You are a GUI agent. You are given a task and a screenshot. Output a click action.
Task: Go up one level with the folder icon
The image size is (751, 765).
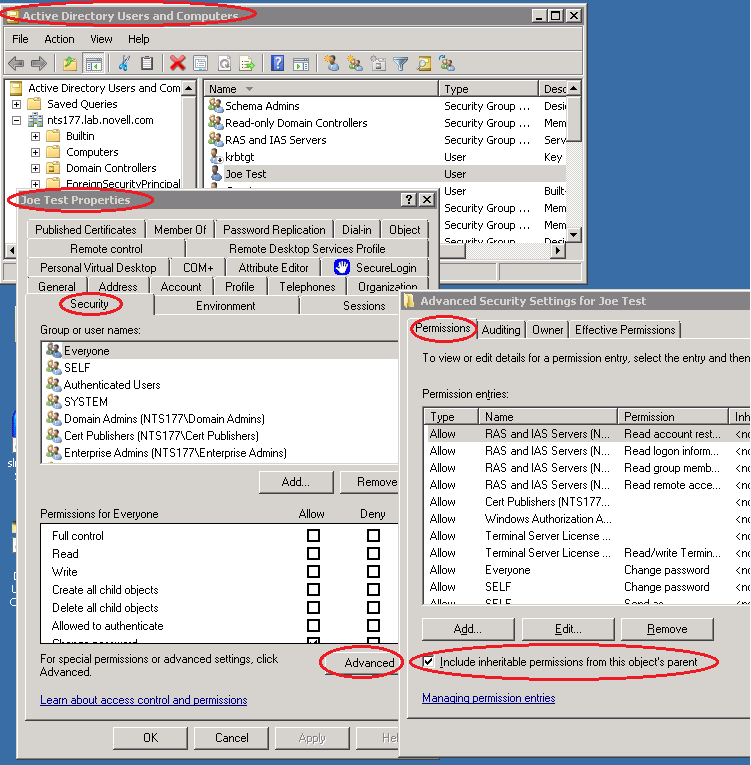(x=70, y=63)
